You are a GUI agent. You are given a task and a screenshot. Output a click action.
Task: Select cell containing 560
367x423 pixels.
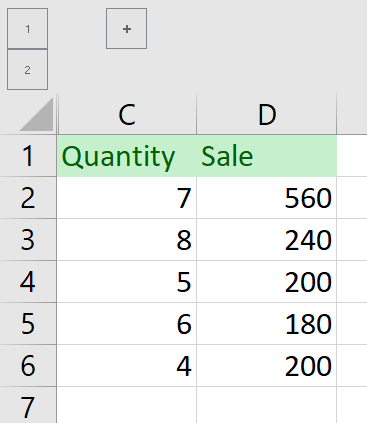pyautogui.click(x=267, y=198)
